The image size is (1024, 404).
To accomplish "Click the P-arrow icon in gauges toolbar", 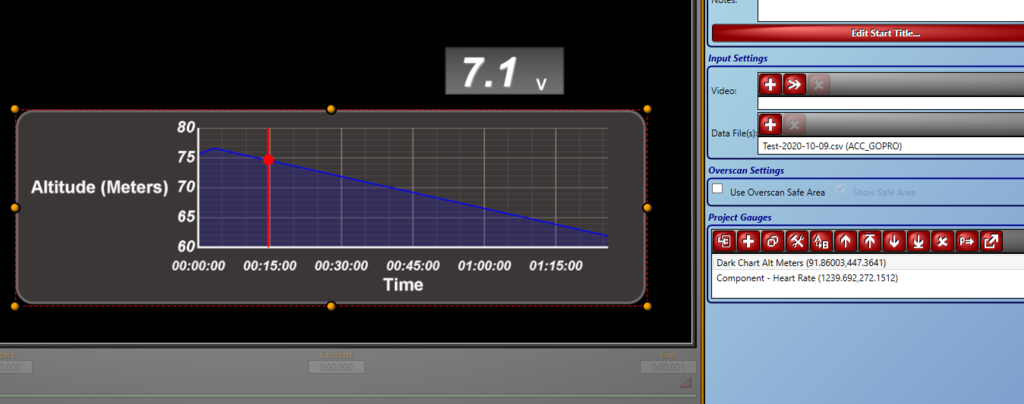I will point(966,241).
